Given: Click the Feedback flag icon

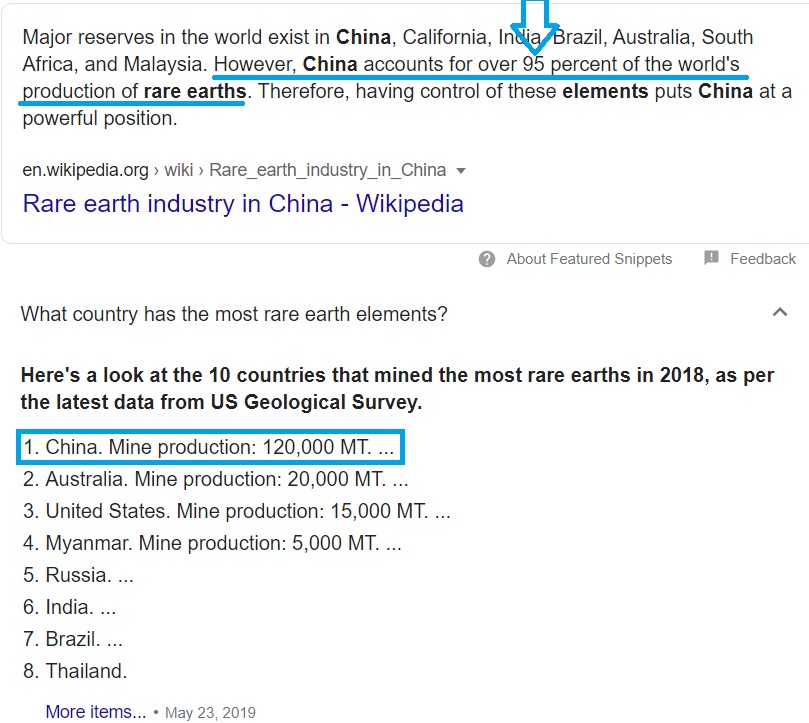Looking at the screenshot, I should pos(711,258).
